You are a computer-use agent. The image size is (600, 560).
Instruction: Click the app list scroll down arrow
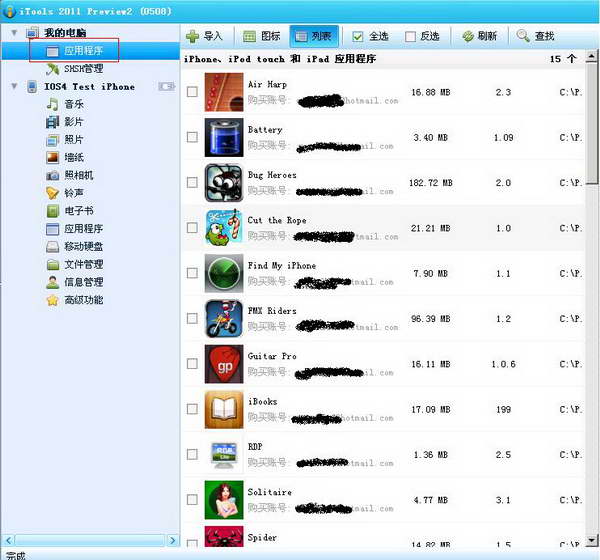pos(592,540)
